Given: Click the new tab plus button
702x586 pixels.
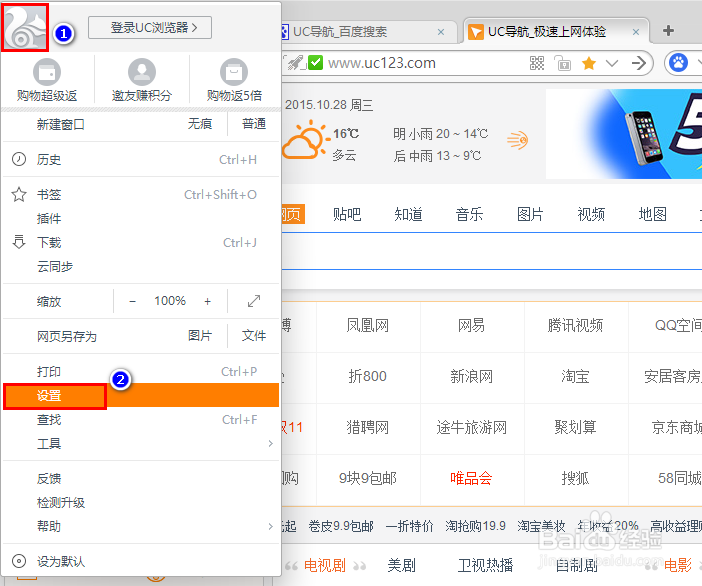Looking at the screenshot, I should (668, 30).
